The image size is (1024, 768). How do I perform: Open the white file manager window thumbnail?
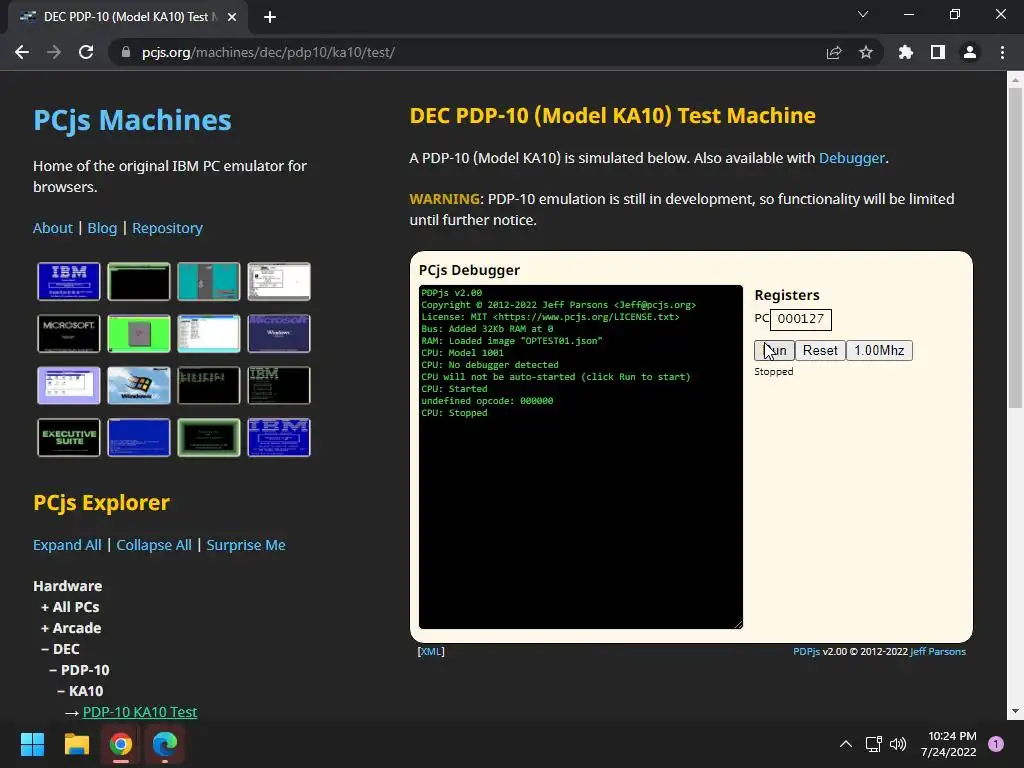[208, 334]
